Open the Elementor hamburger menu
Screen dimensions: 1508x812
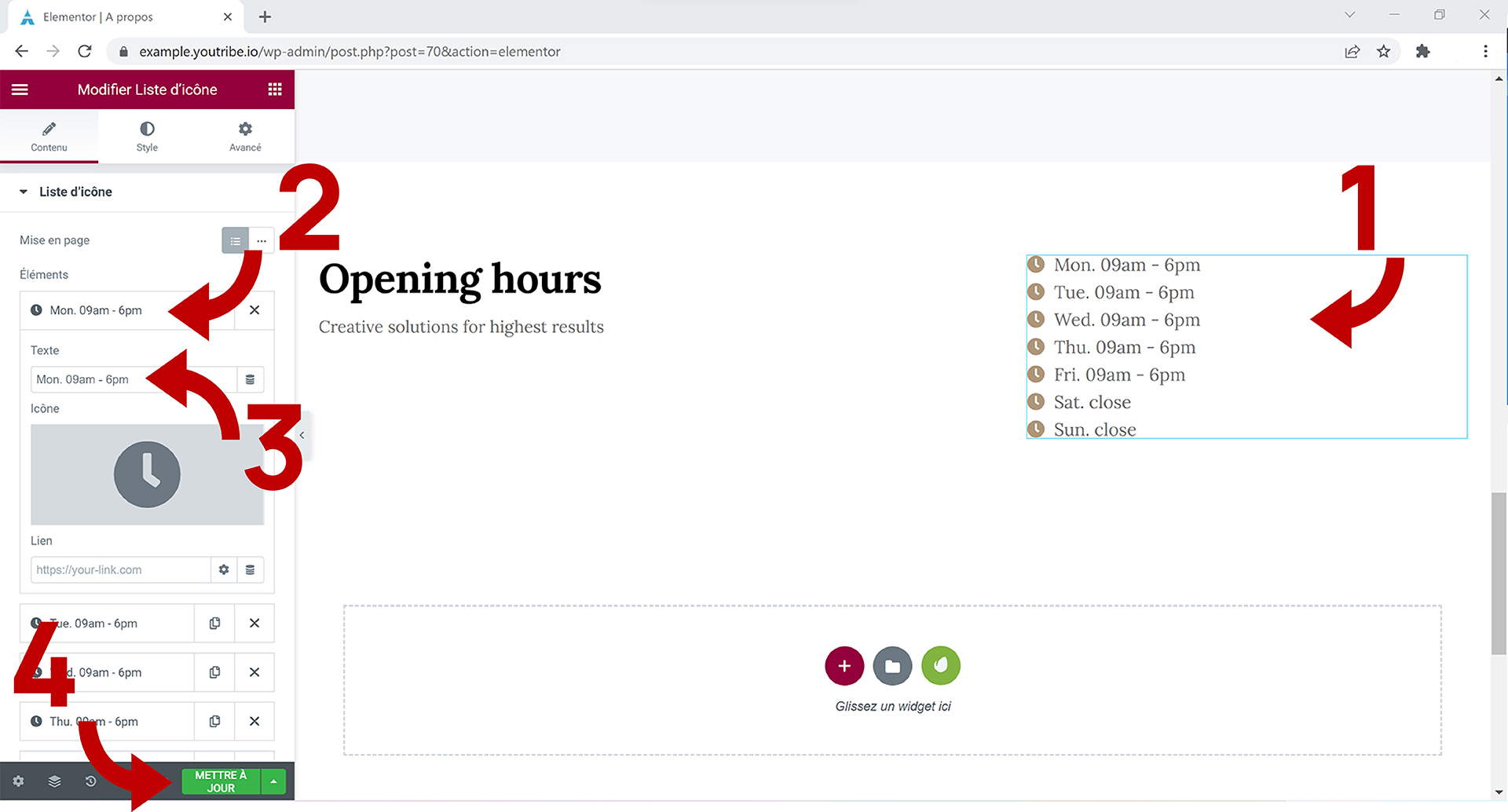click(20, 90)
